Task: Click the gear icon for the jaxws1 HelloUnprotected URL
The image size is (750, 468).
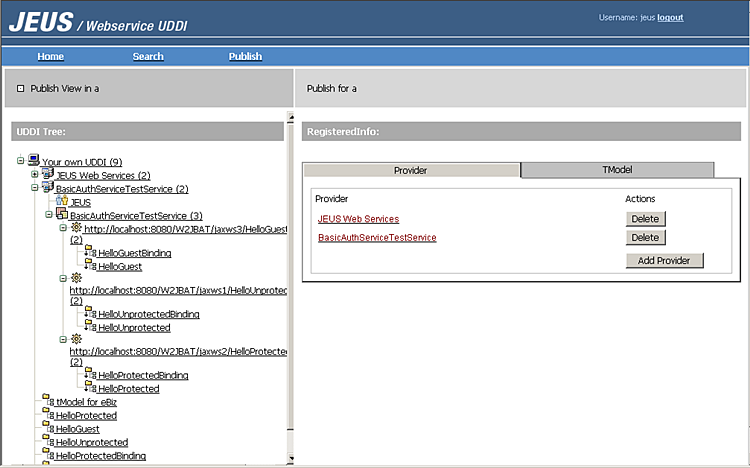Action: [x=76, y=278]
